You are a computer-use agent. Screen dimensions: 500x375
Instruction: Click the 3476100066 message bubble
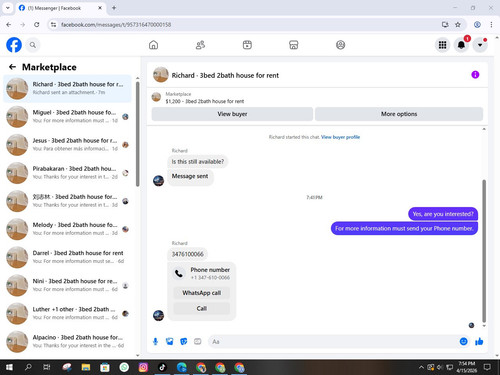187,254
